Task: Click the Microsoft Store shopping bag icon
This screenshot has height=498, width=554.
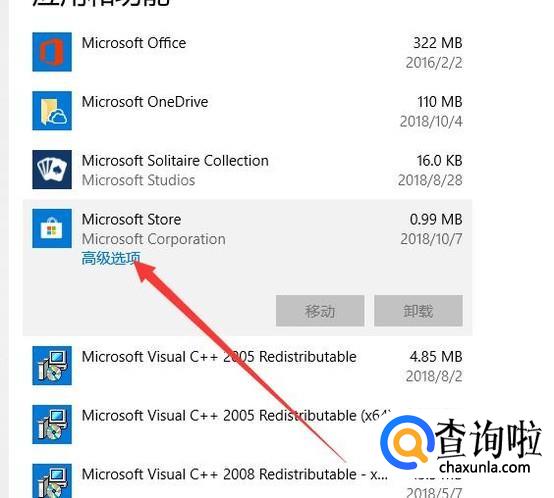Action: click(52, 229)
